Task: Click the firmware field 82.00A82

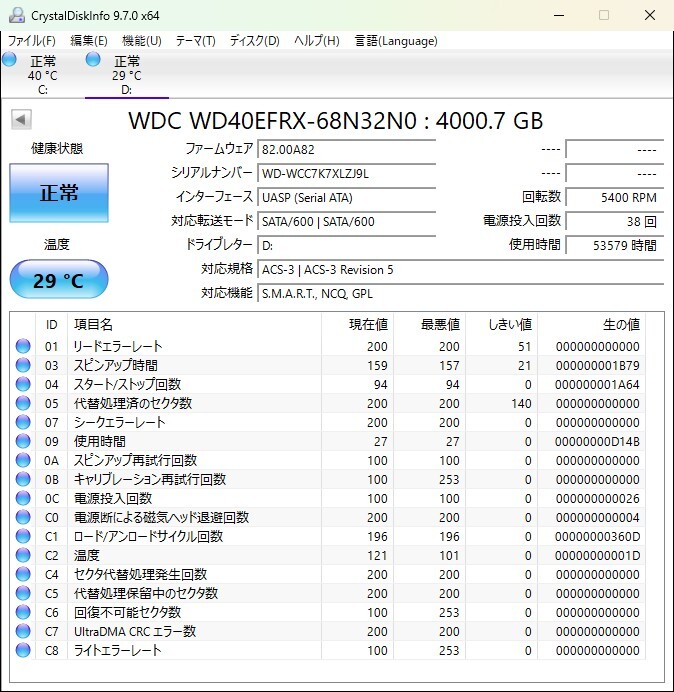Action: point(346,149)
